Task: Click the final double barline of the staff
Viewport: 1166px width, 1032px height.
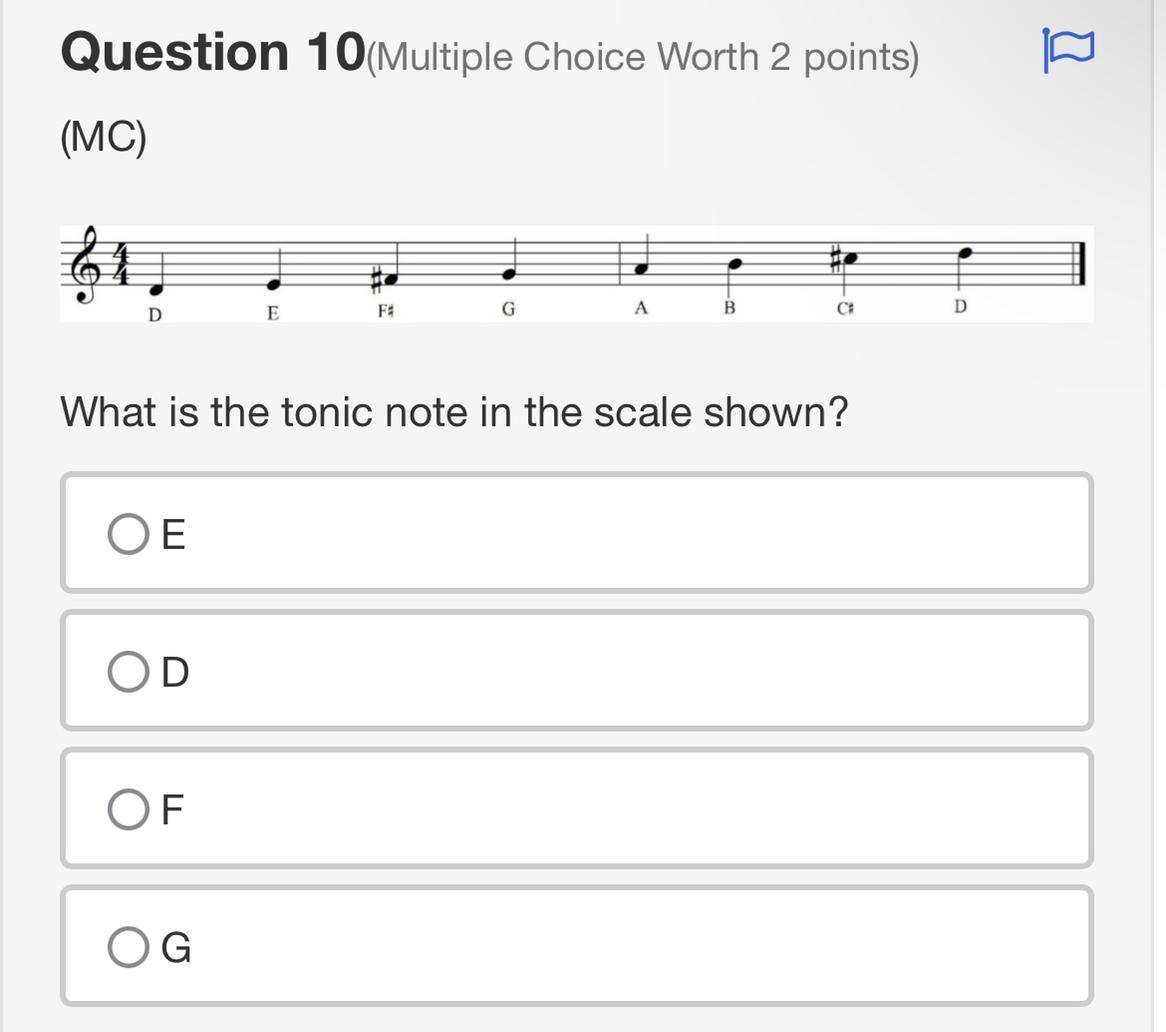Action: tap(1081, 265)
